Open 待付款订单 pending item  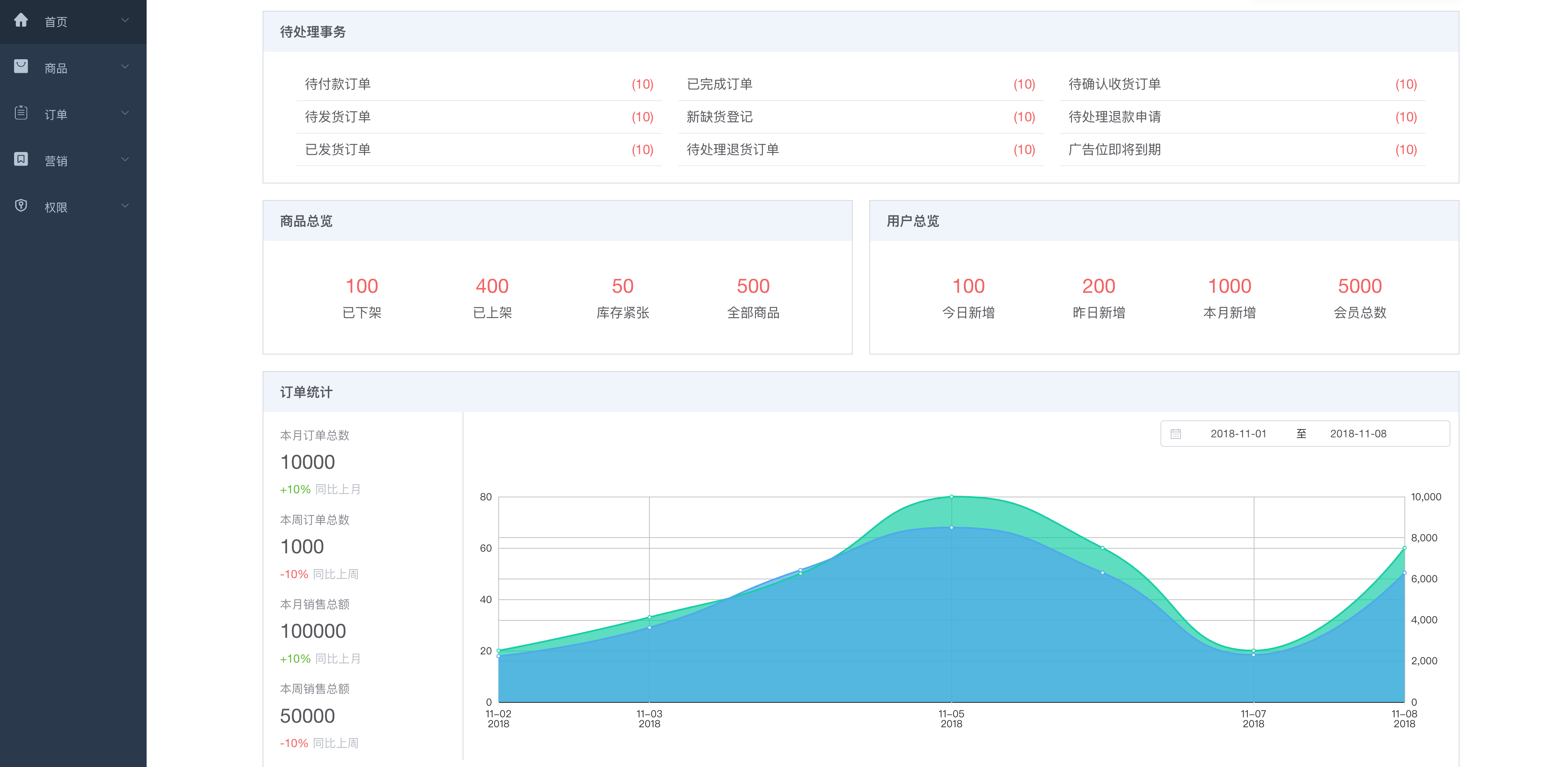coord(479,84)
